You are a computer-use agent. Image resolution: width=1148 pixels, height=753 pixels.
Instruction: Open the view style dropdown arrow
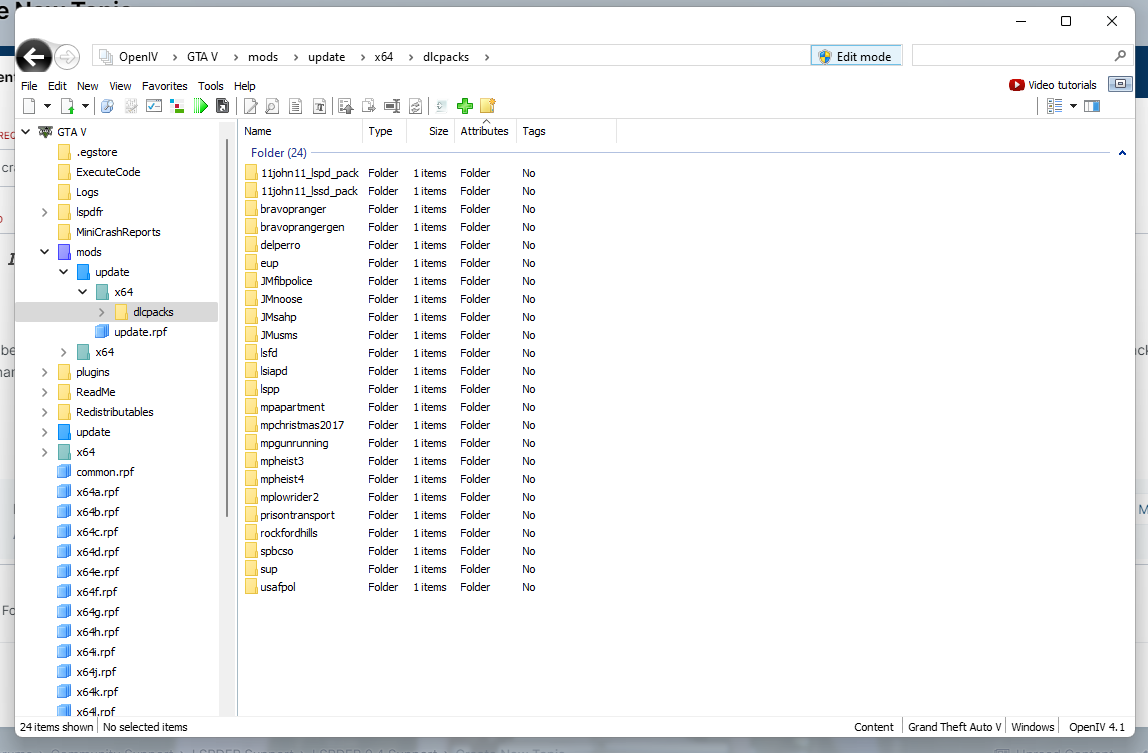[1073, 106]
